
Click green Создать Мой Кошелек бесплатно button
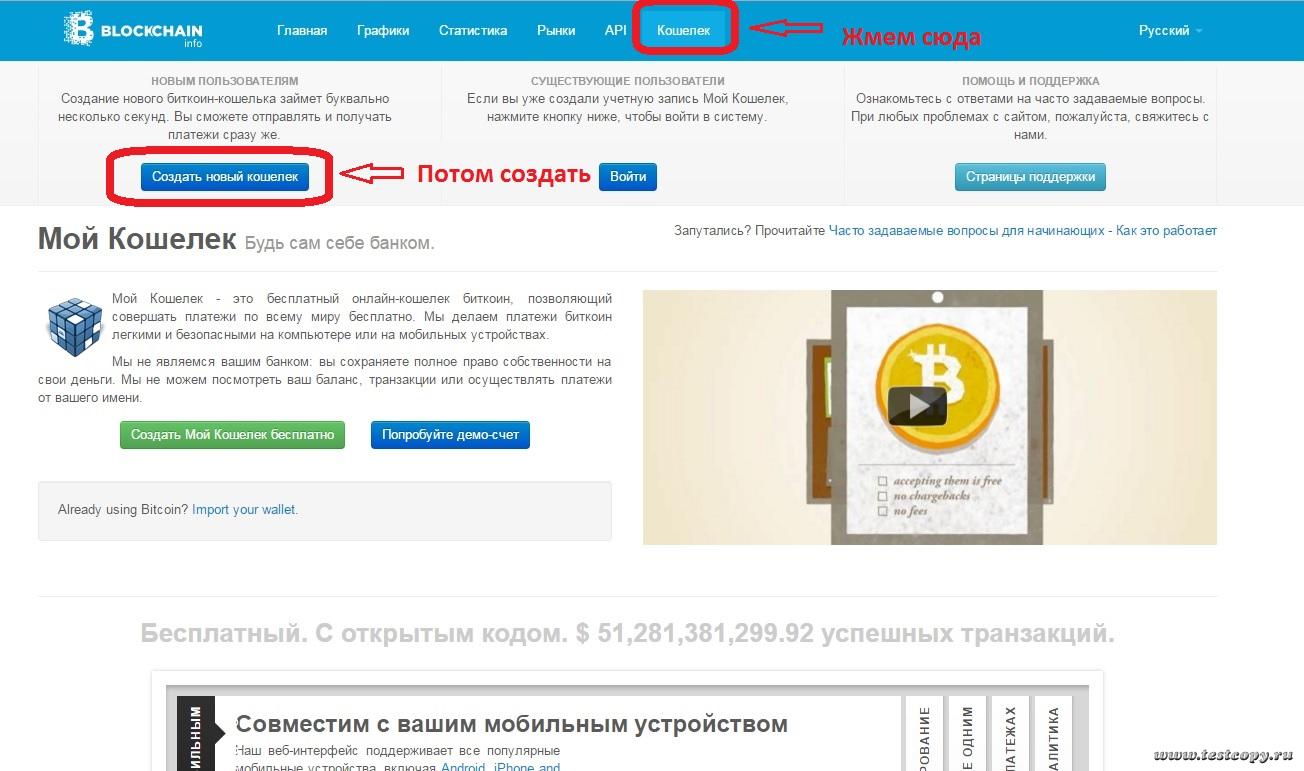(x=232, y=435)
